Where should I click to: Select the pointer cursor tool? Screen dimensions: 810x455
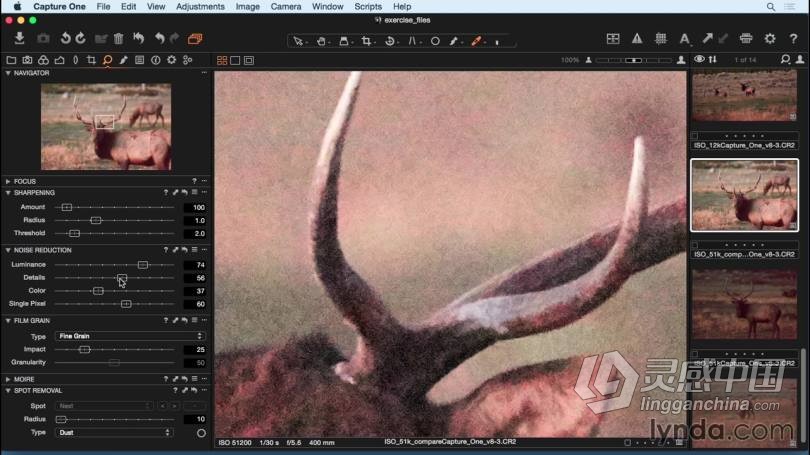coord(298,41)
